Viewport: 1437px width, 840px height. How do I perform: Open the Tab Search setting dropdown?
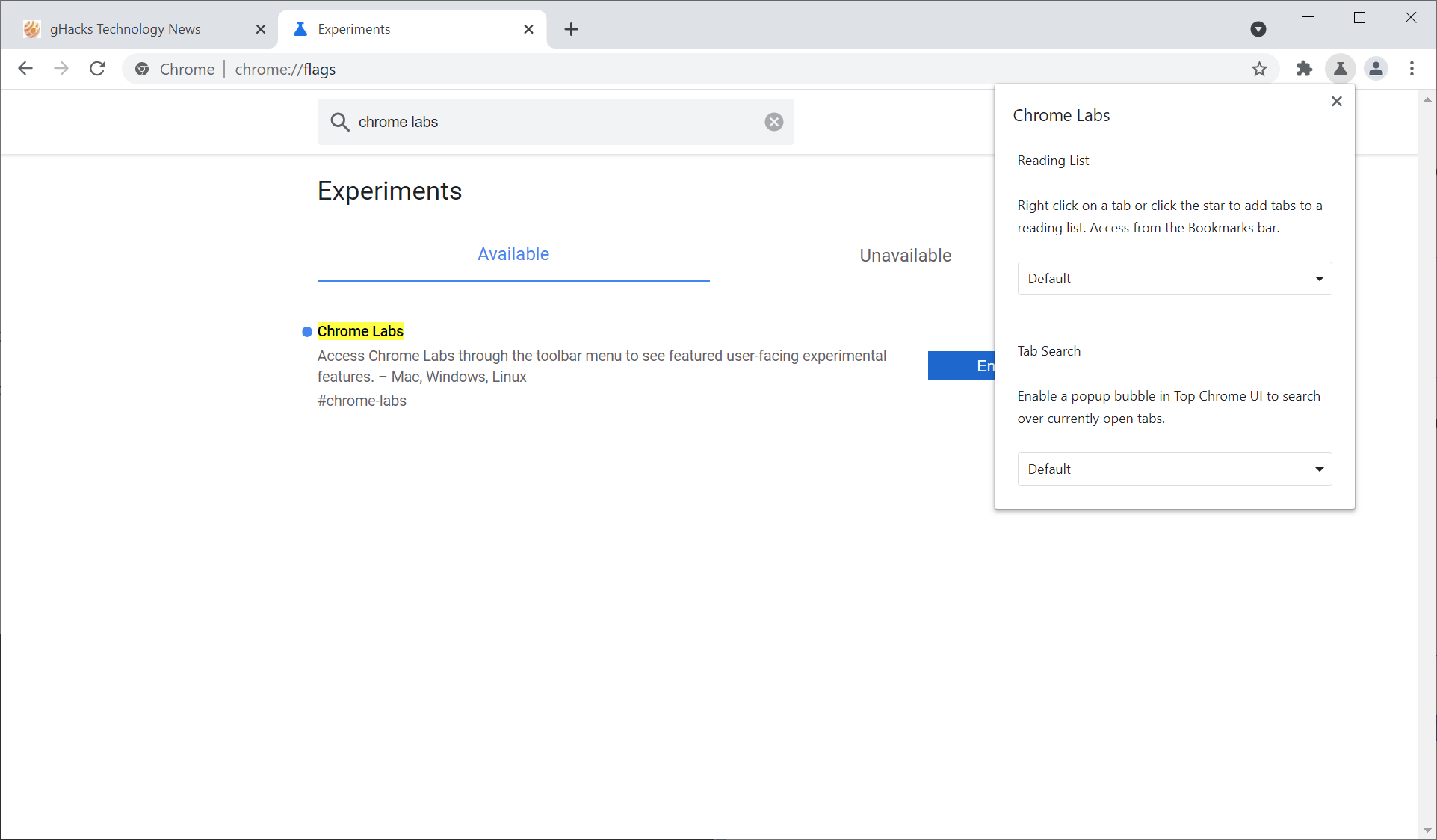(x=1173, y=469)
